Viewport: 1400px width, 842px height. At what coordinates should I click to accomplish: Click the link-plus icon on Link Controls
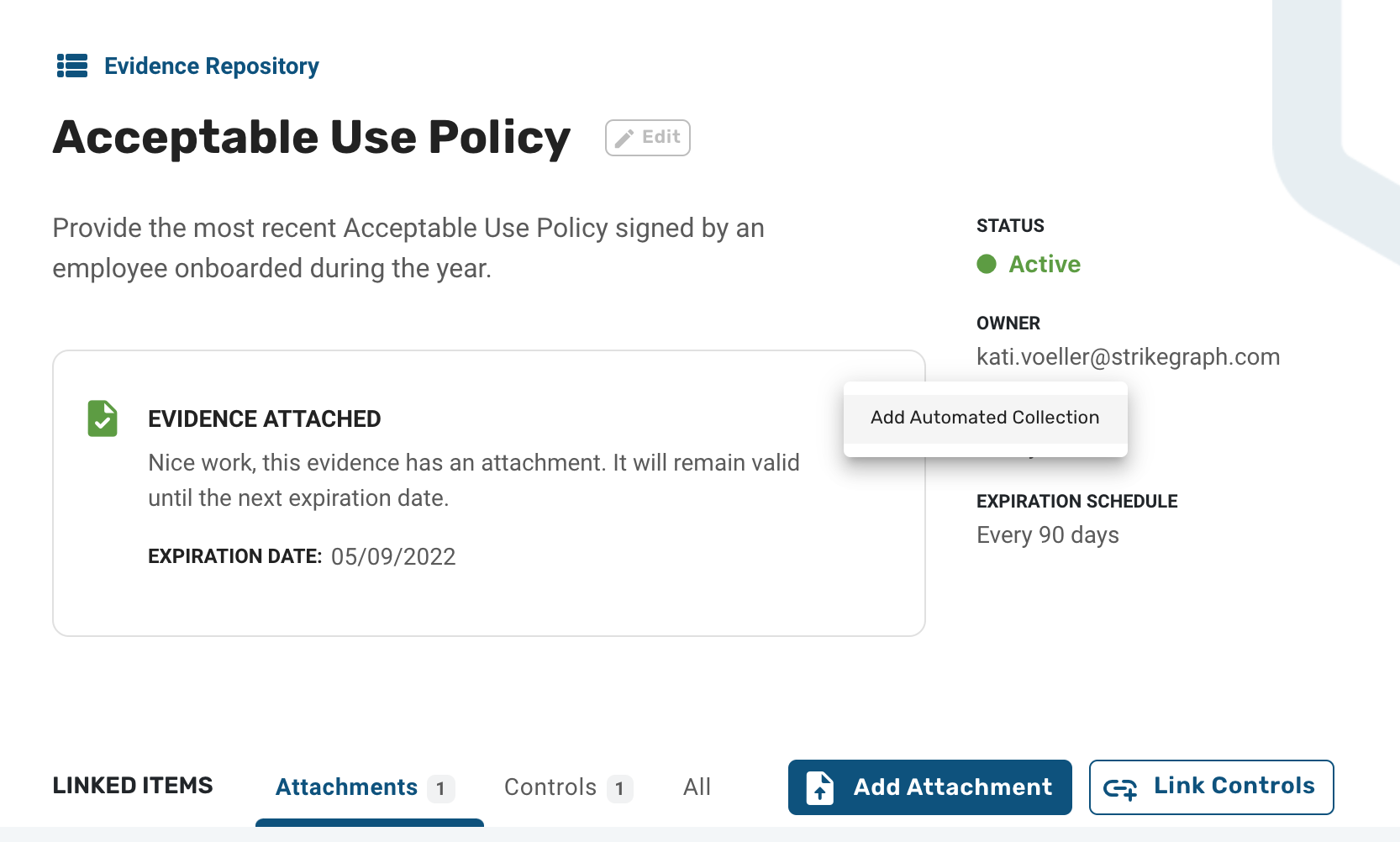point(1120,789)
